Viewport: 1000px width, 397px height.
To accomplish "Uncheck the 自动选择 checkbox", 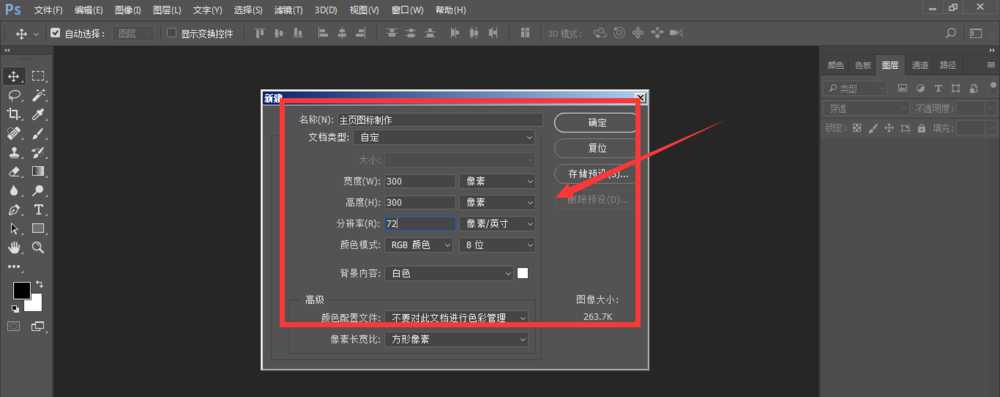I will [x=55, y=33].
